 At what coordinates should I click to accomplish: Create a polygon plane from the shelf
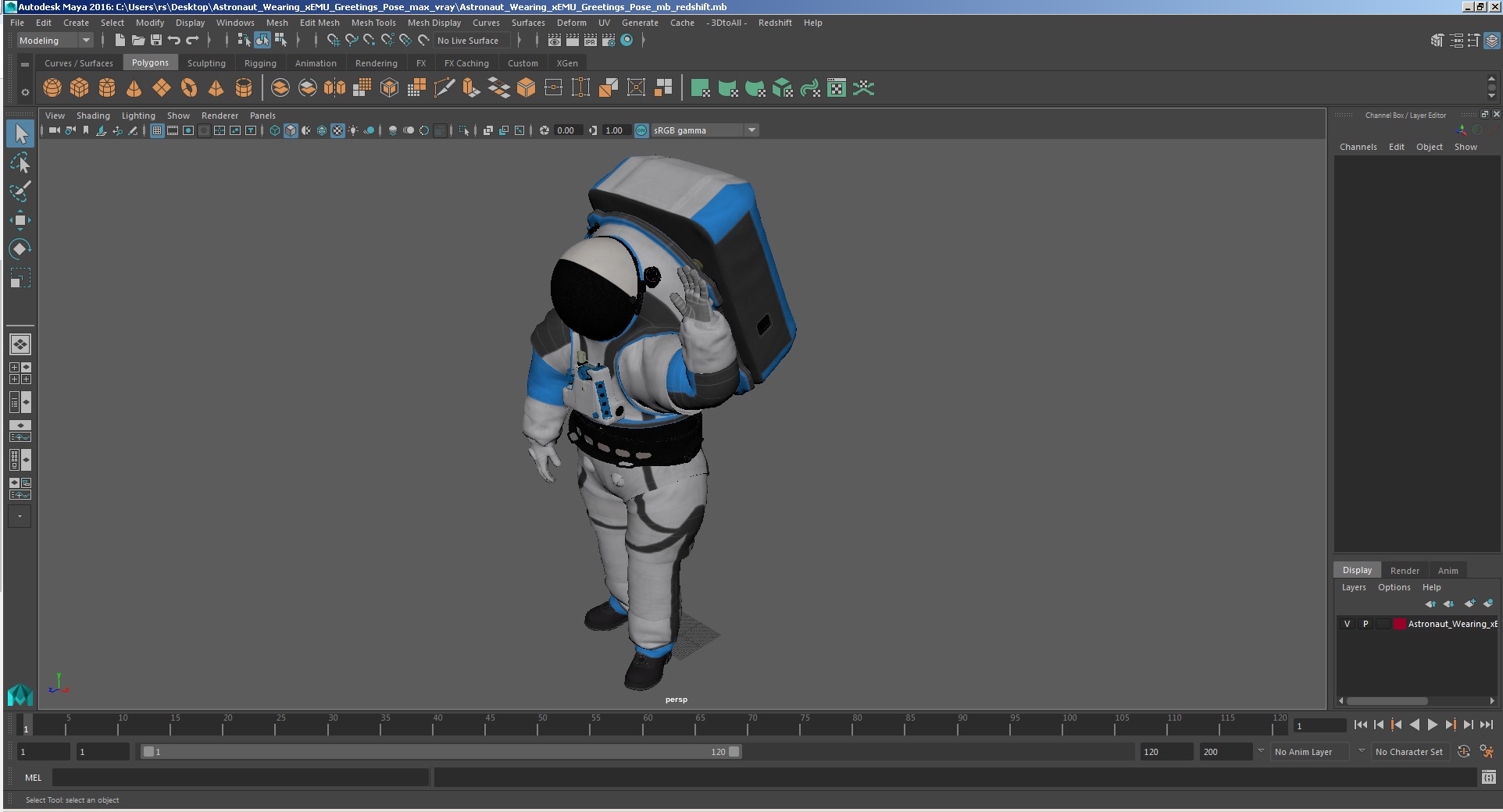tap(162, 88)
